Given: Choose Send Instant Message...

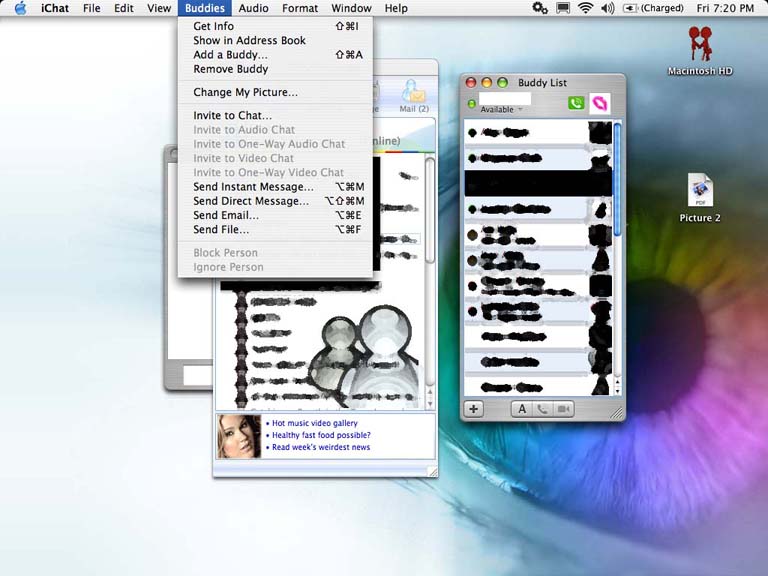Looking at the screenshot, I should pyautogui.click(x=275, y=187).
